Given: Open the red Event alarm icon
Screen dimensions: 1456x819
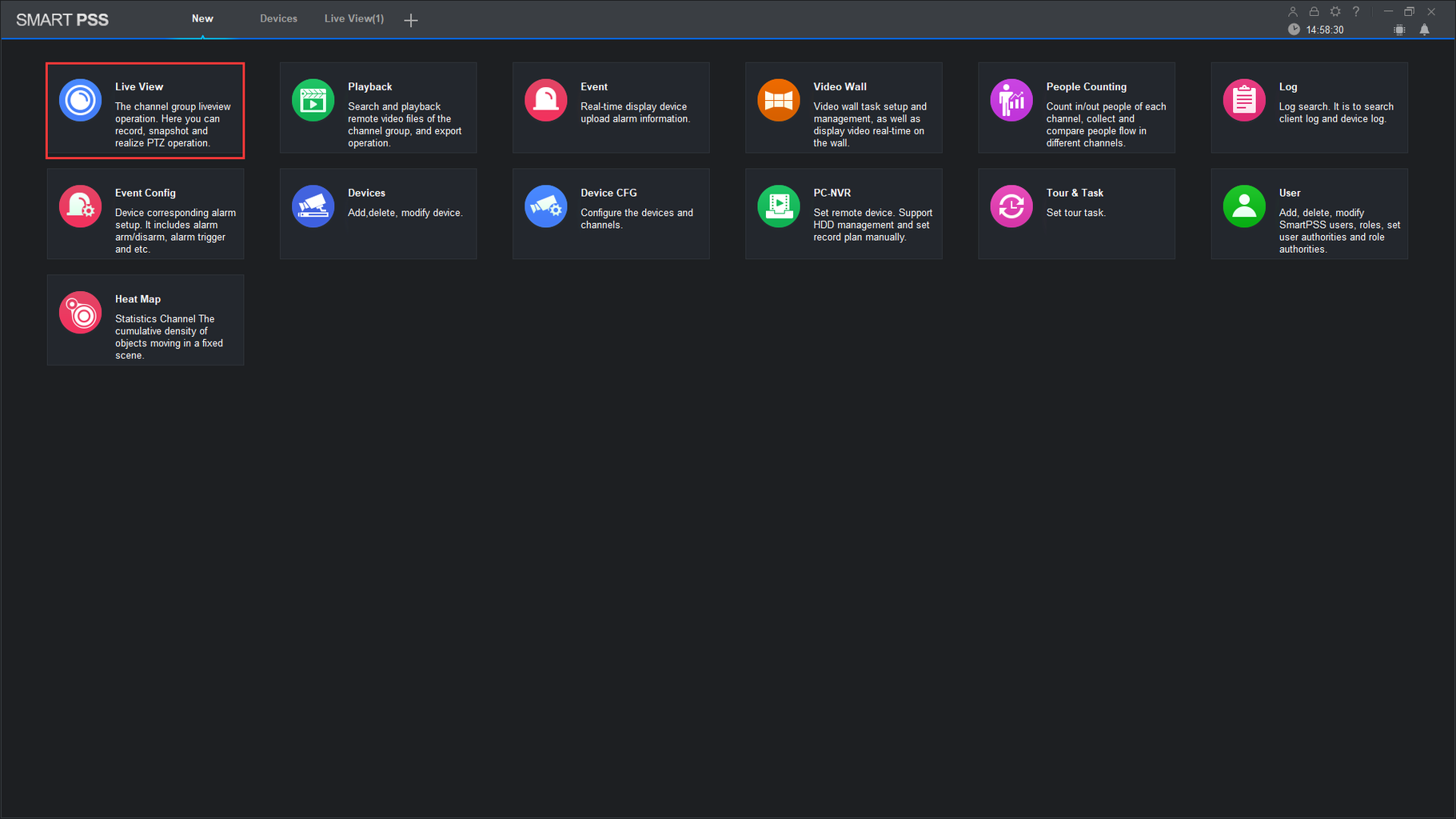Looking at the screenshot, I should click(545, 100).
